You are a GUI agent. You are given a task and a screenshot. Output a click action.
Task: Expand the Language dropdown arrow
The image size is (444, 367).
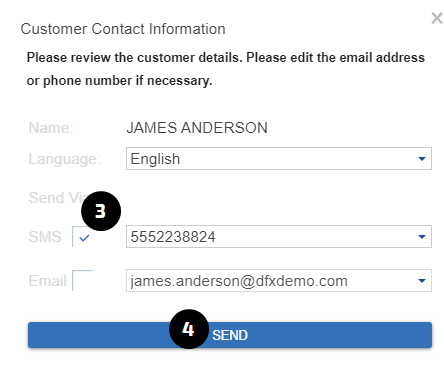(422, 159)
